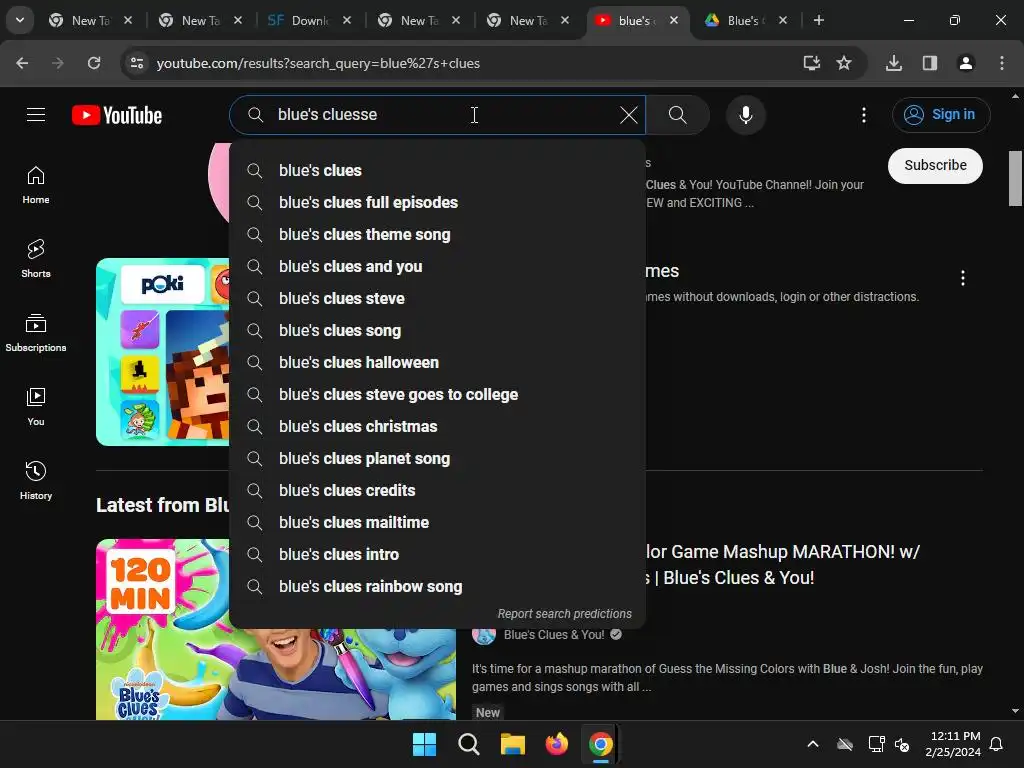Screen dimensions: 1024x768
Task: Click Report search predictions link
Action: 564,614
